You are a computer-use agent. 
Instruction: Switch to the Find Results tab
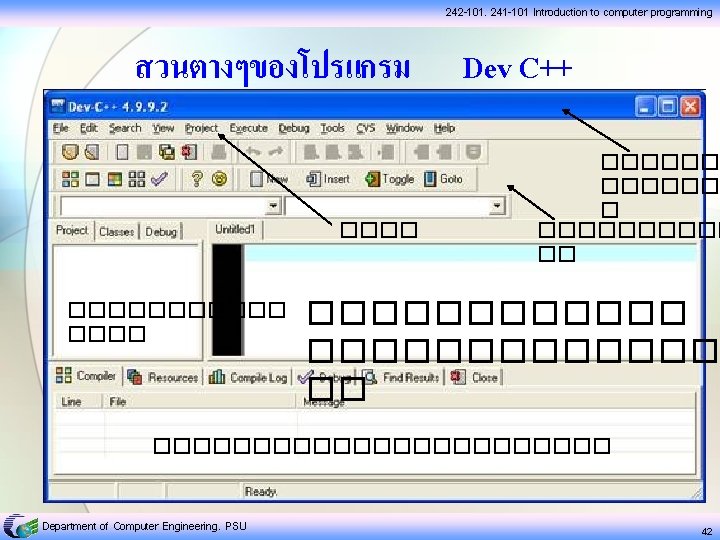pyautogui.click(x=401, y=377)
